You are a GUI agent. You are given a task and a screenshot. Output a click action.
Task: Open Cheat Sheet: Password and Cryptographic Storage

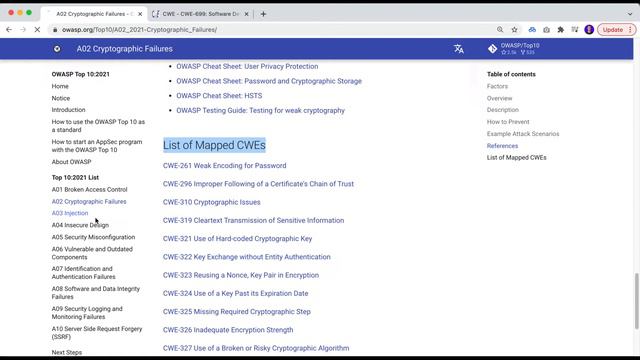pyautogui.click(x=269, y=81)
